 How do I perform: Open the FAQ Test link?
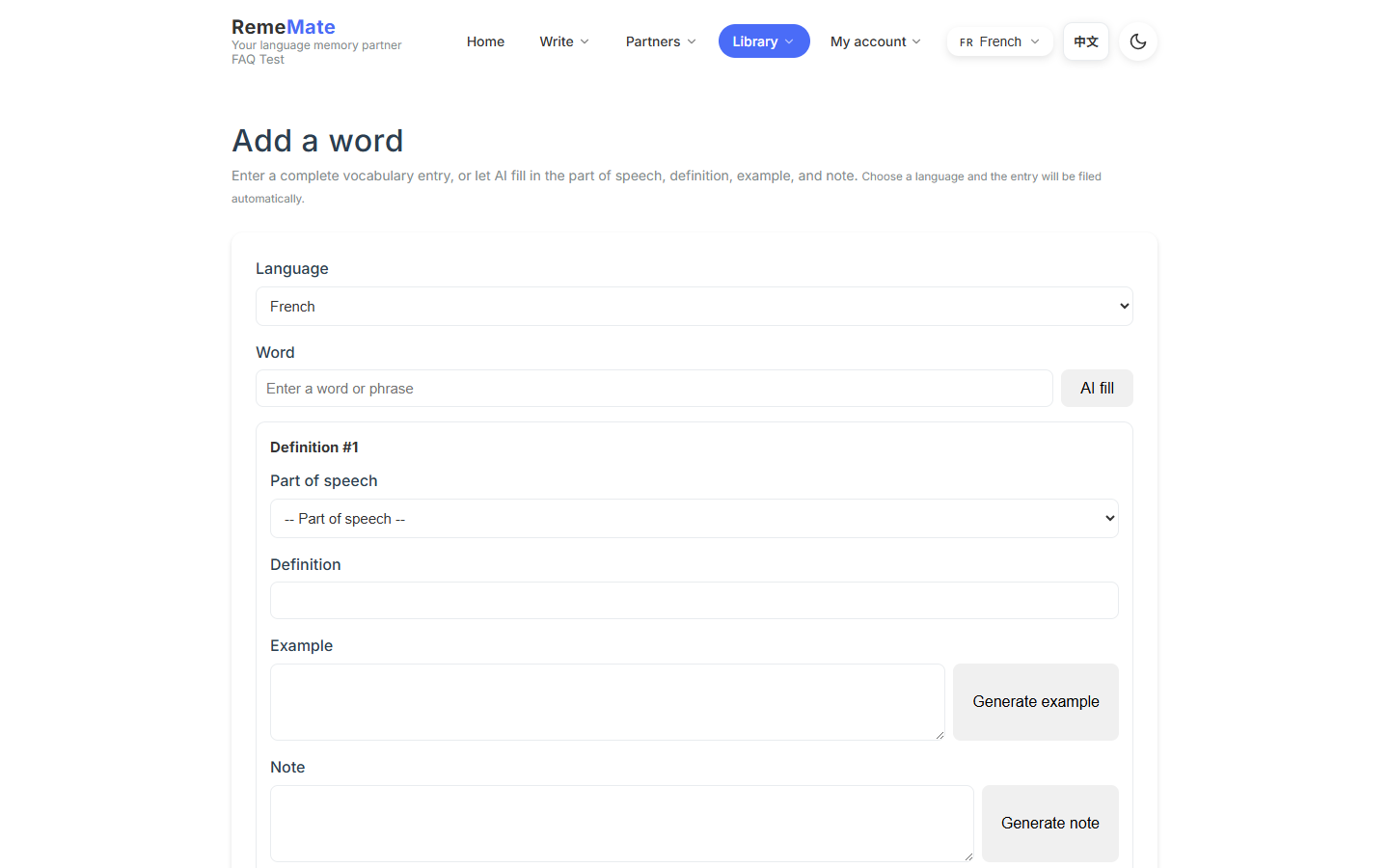[258, 60]
